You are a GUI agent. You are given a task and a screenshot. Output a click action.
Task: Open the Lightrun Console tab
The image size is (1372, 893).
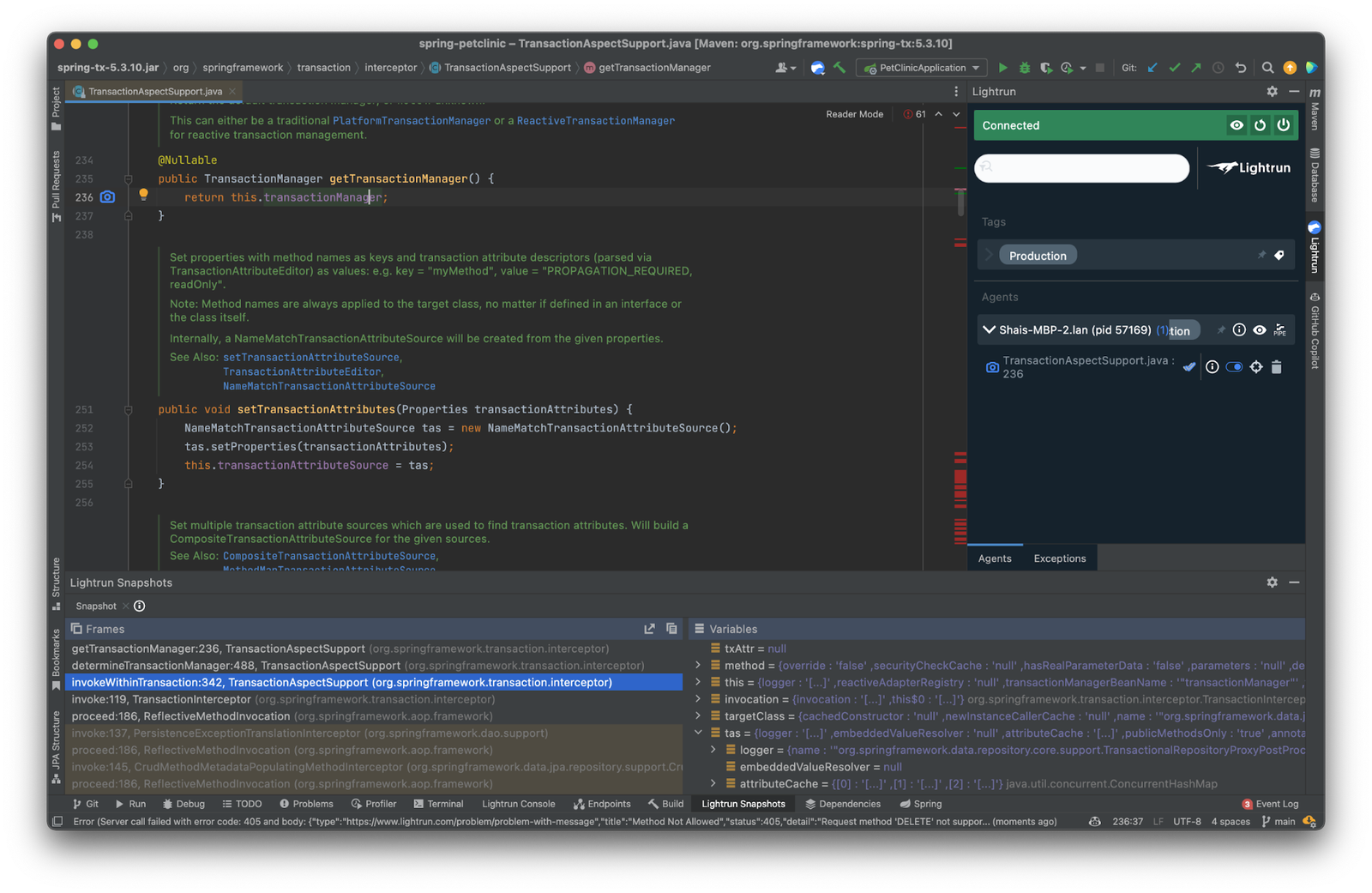pyautogui.click(x=518, y=805)
